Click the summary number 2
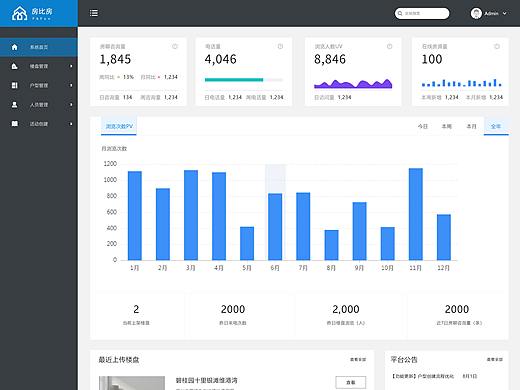 pos(136,309)
